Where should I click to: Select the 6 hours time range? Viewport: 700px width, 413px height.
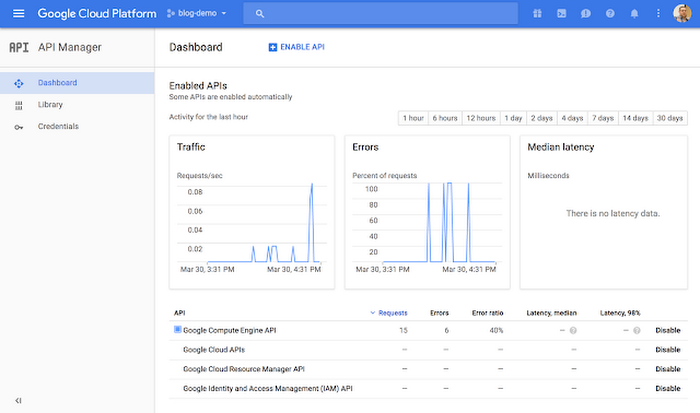pyautogui.click(x=445, y=118)
